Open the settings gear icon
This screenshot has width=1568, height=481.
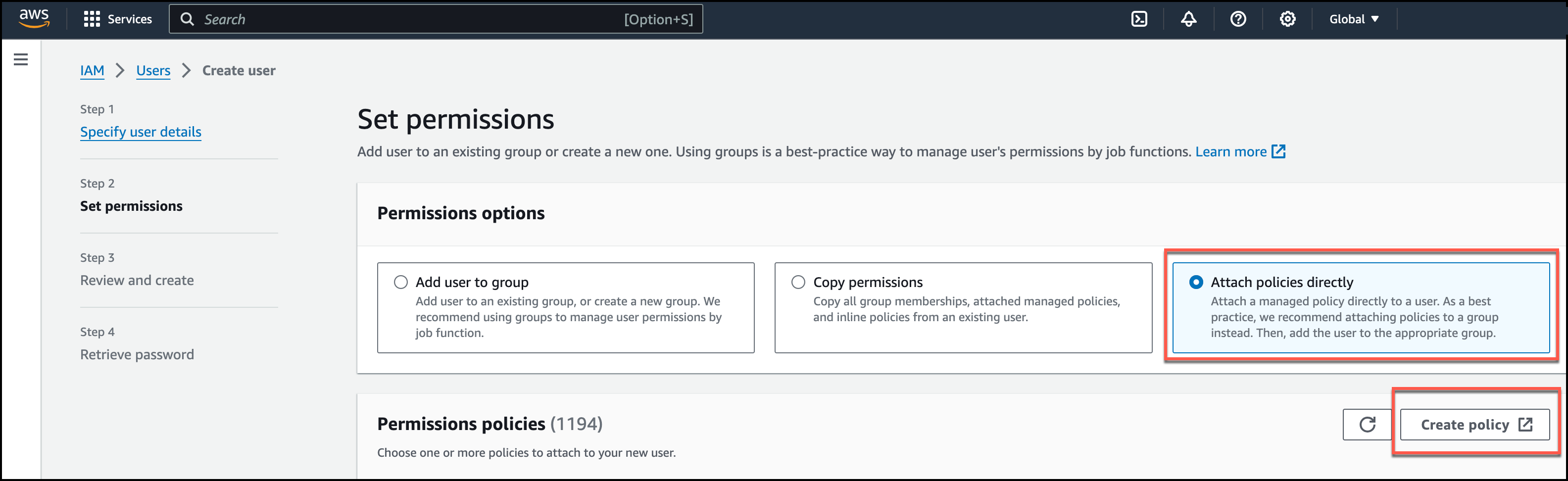1287,19
